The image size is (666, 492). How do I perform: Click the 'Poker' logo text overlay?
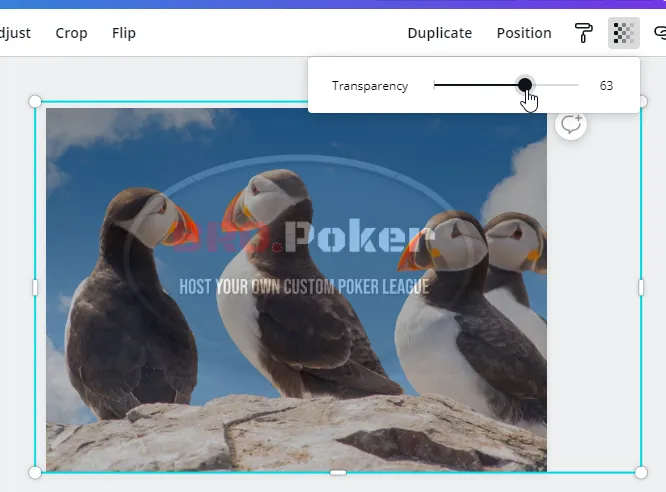[359, 236]
